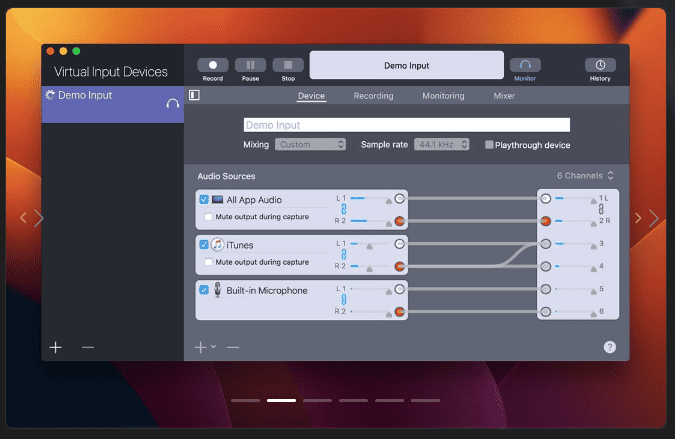Click iTunes R2 orange connector
The width and height of the screenshot is (675, 439).
[x=399, y=266]
